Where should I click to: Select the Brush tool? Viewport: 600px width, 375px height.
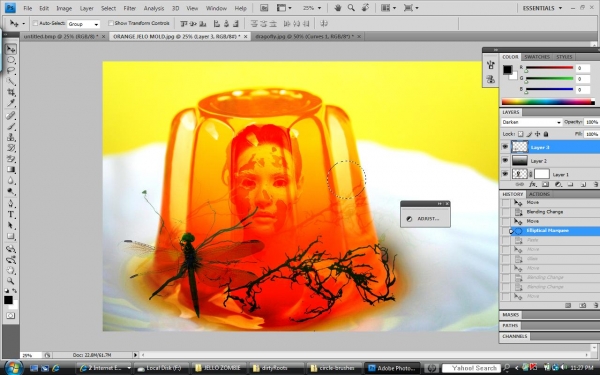point(11,126)
